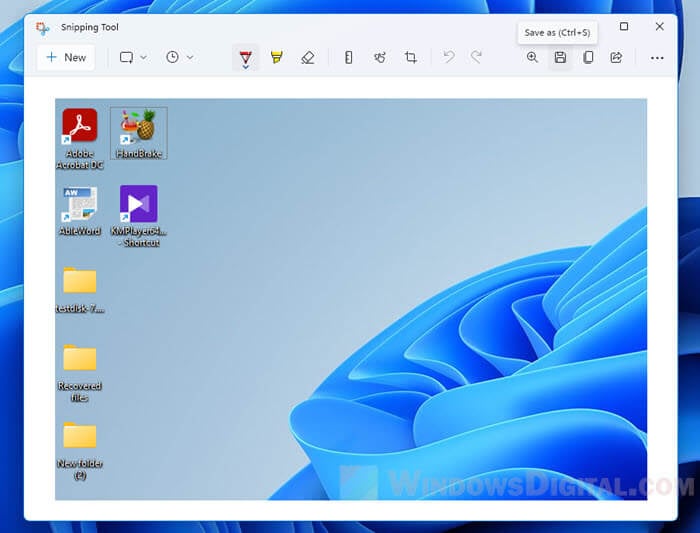
Task: Select the Eraser tool
Action: click(x=308, y=57)
